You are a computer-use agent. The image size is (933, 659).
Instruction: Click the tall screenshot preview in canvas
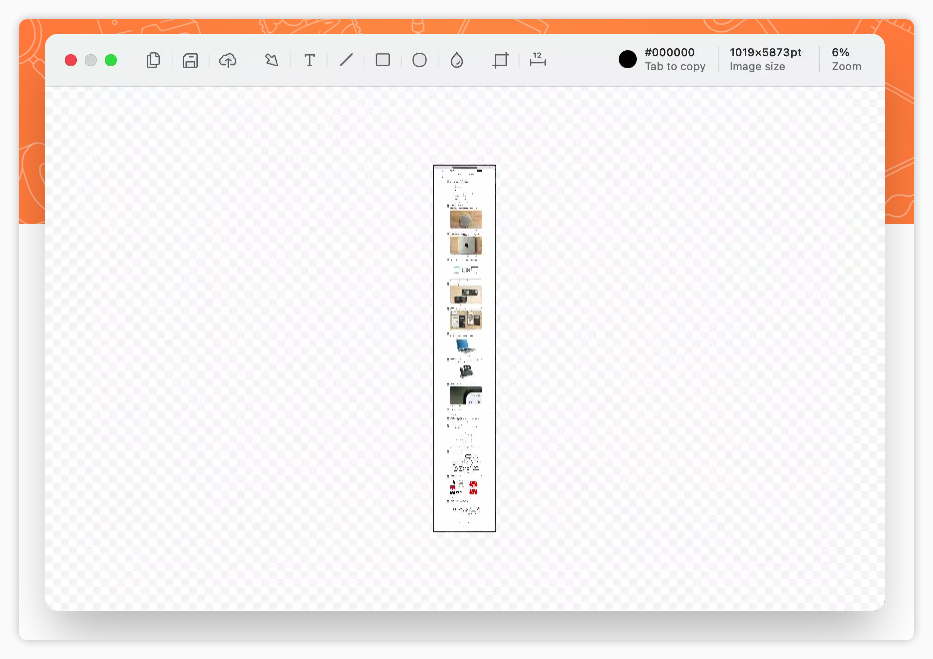[464, 349]
